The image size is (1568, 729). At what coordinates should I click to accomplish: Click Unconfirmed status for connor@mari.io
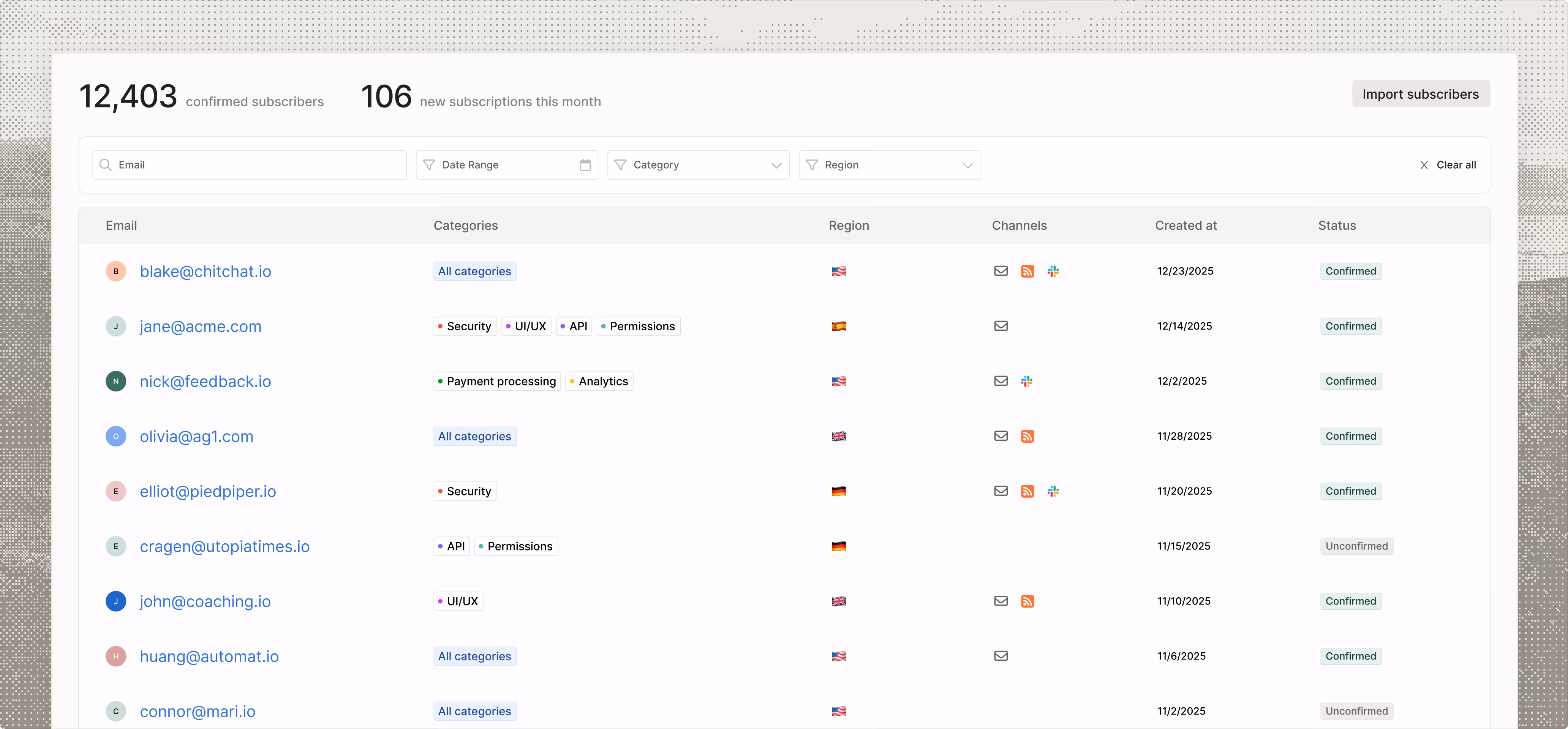1357,712
